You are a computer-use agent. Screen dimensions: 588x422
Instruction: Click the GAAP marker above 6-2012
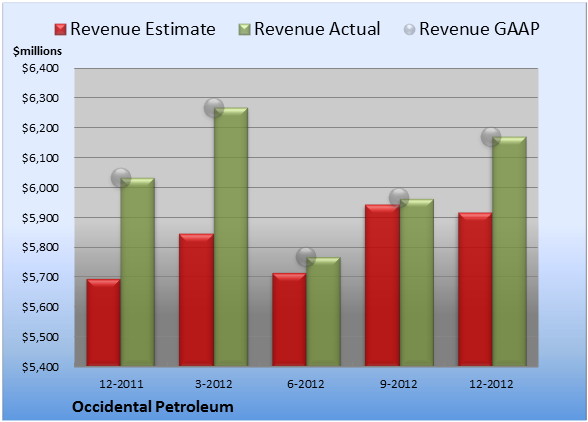point(306,257)
